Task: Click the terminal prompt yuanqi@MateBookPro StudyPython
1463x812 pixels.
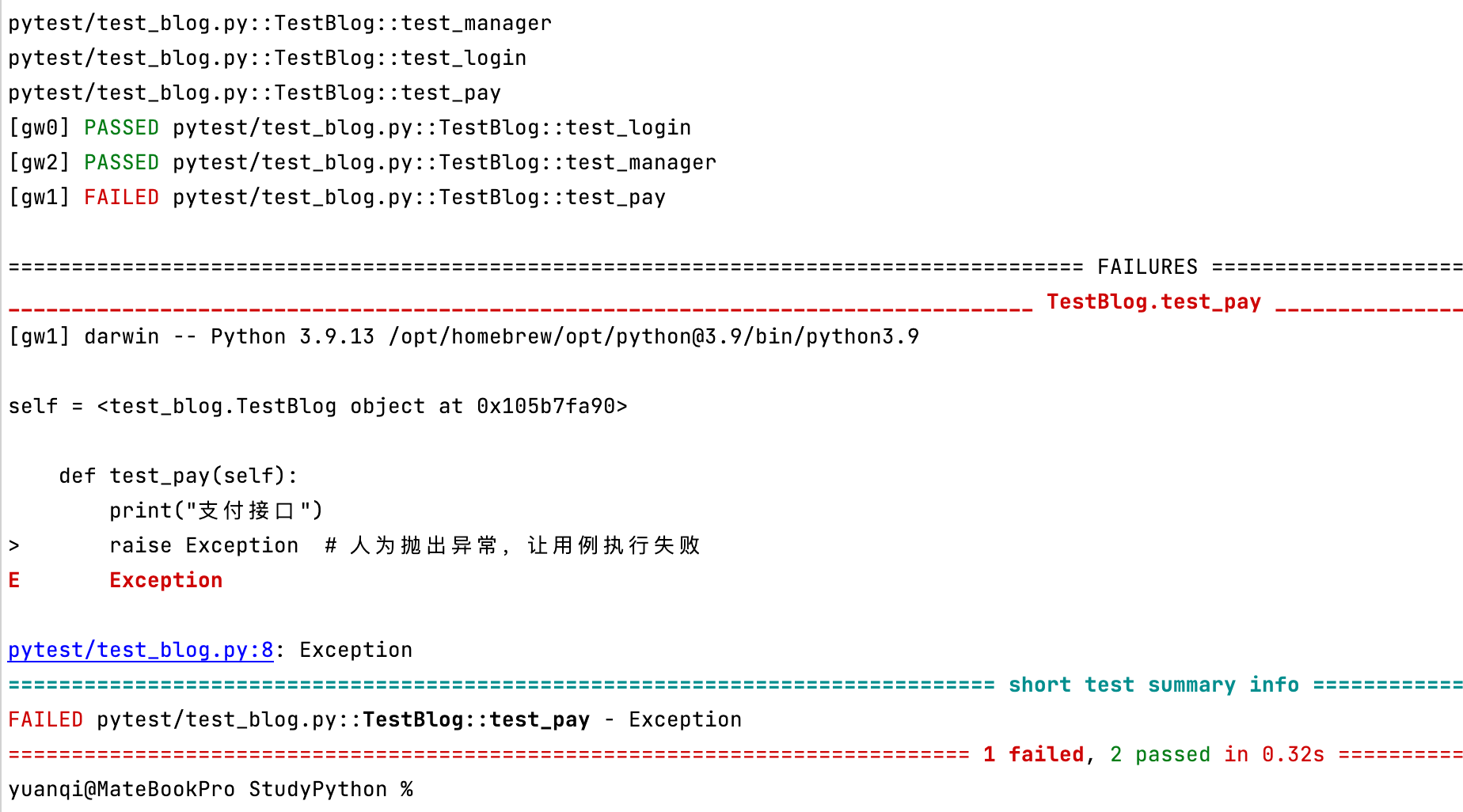Action: point(211,789)
